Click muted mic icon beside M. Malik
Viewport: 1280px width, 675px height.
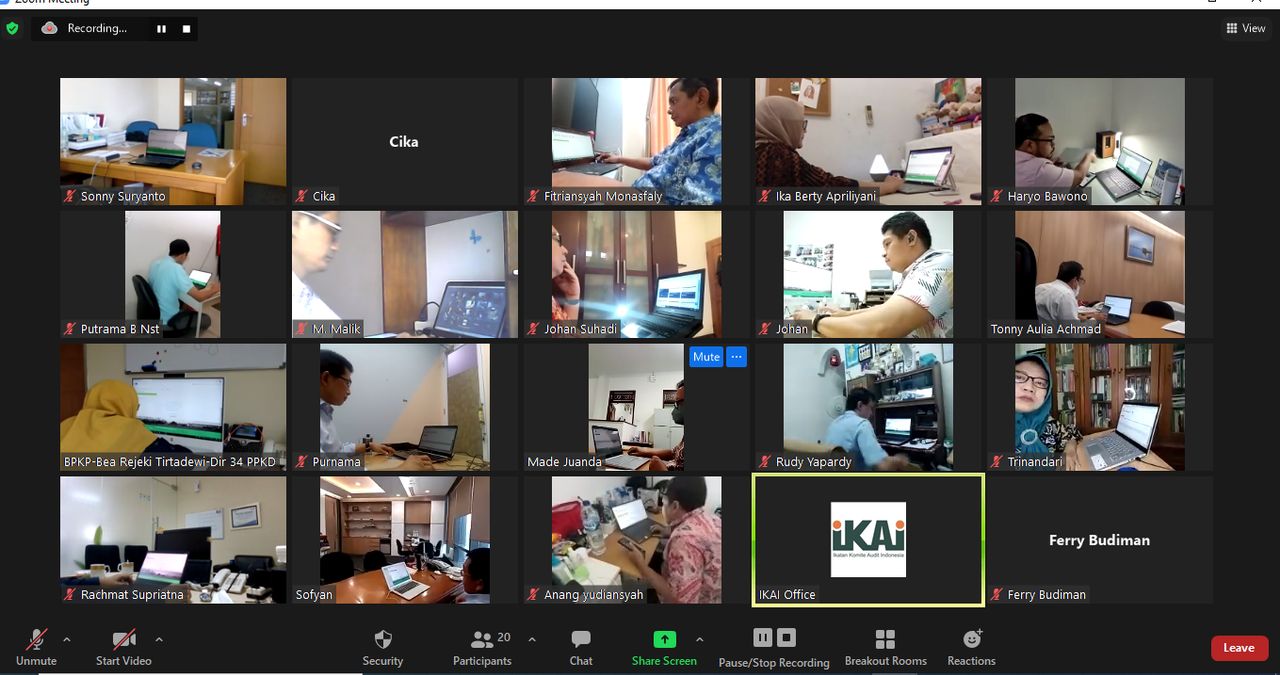(302, 329)
